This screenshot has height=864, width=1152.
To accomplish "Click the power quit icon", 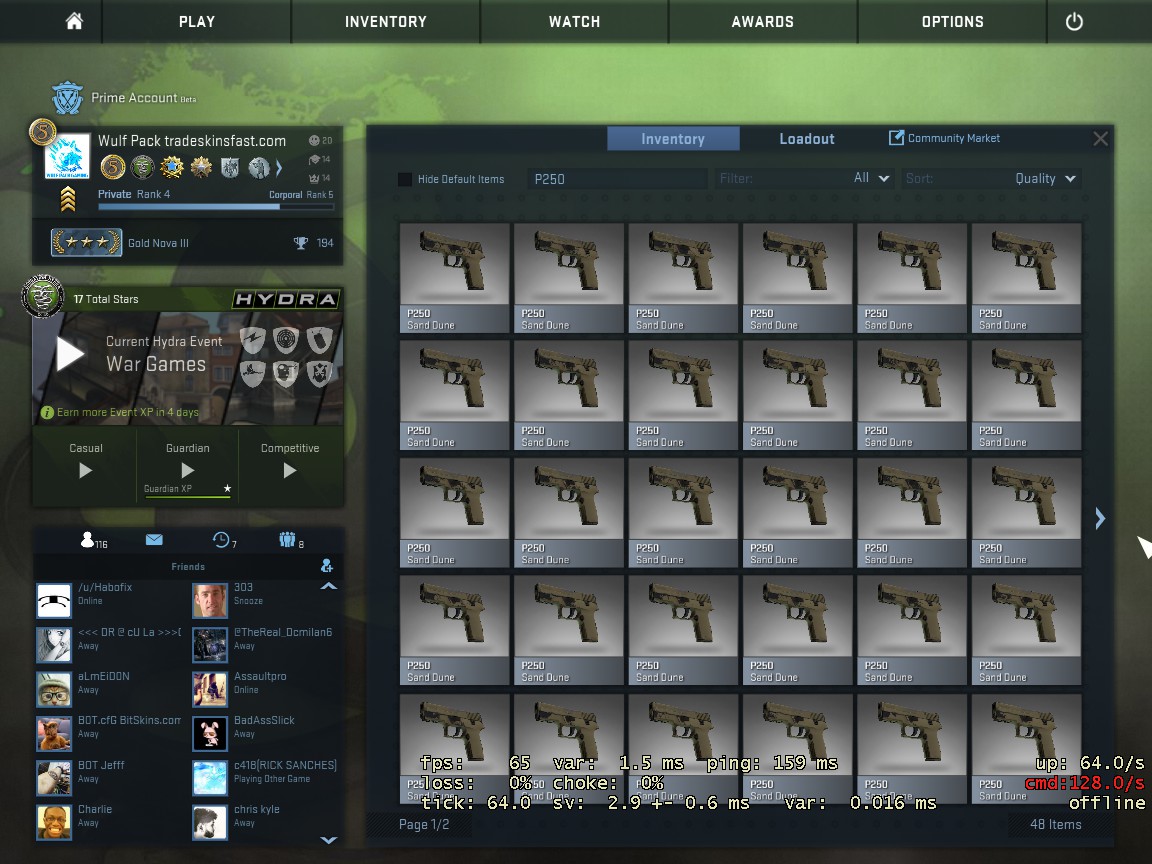I will 1073,21.
